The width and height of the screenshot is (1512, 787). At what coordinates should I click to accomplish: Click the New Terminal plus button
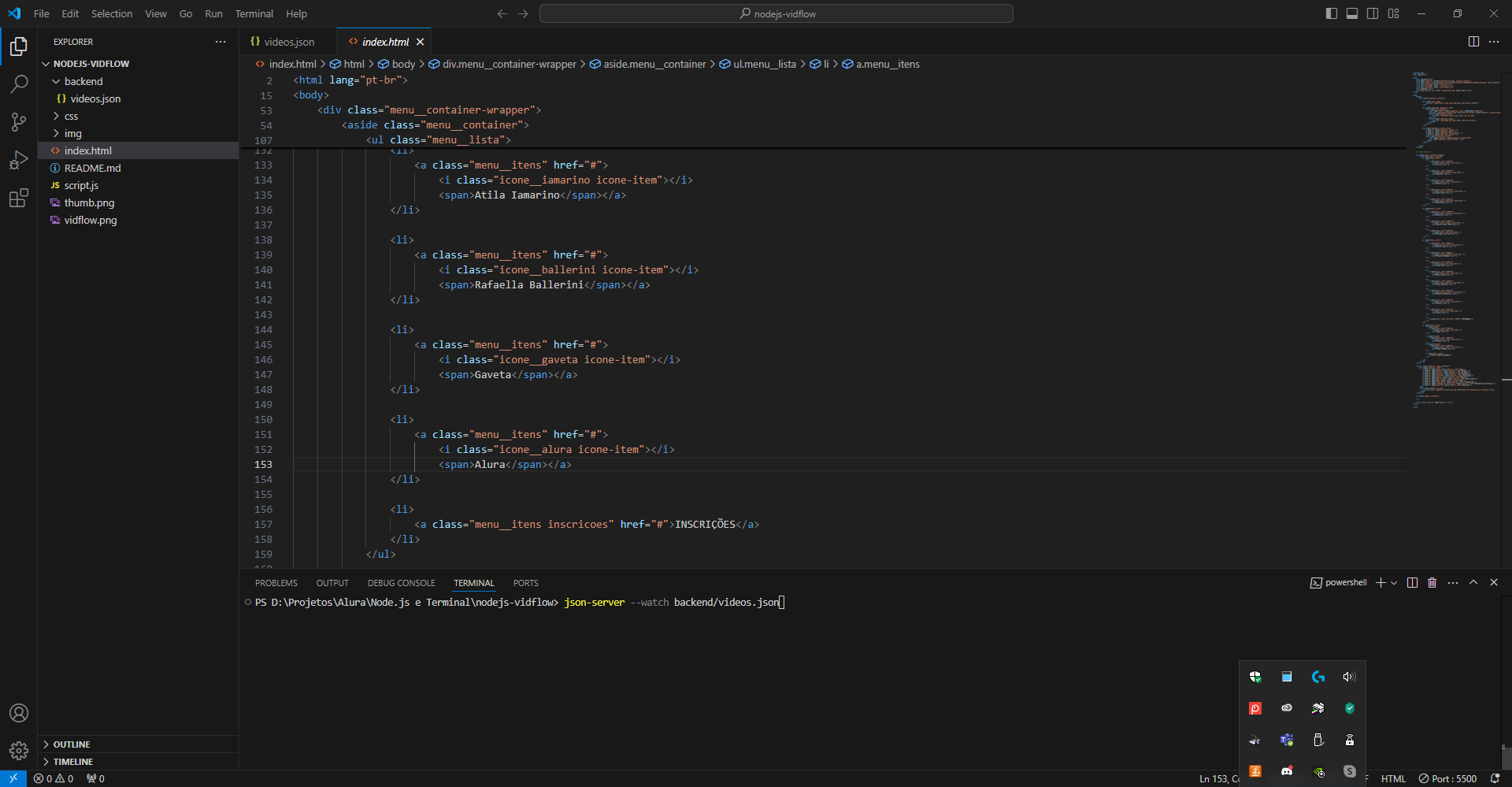coord(1380,583)
